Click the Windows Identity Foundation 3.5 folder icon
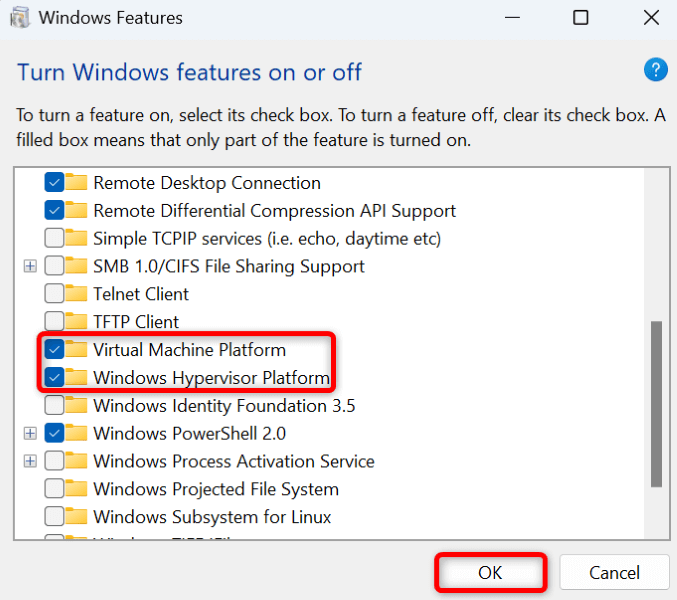The width and height of the screenshot is (677, 600). [77, 406]
